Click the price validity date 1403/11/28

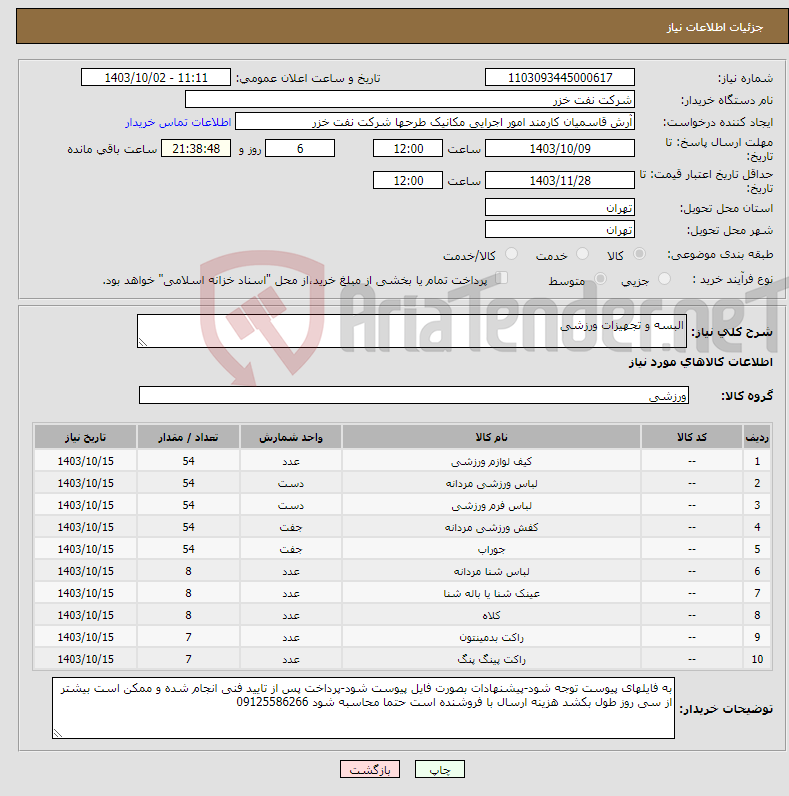560,181
